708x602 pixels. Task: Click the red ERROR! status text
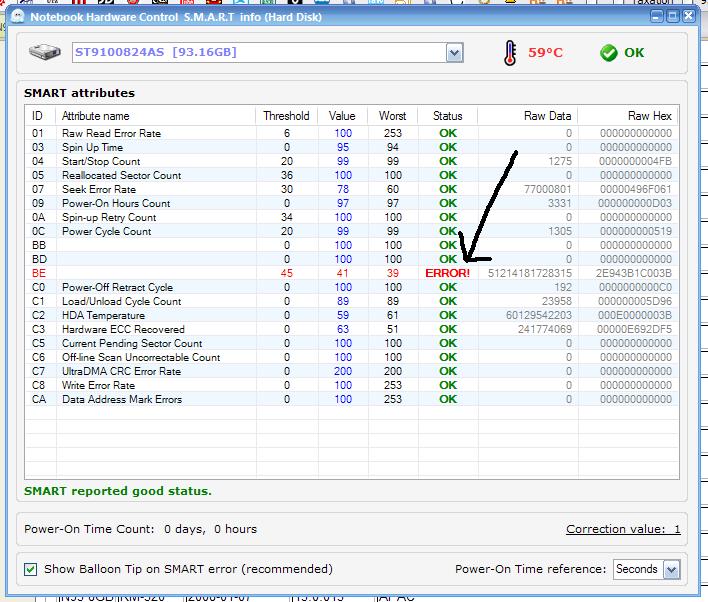coord(447,273)
